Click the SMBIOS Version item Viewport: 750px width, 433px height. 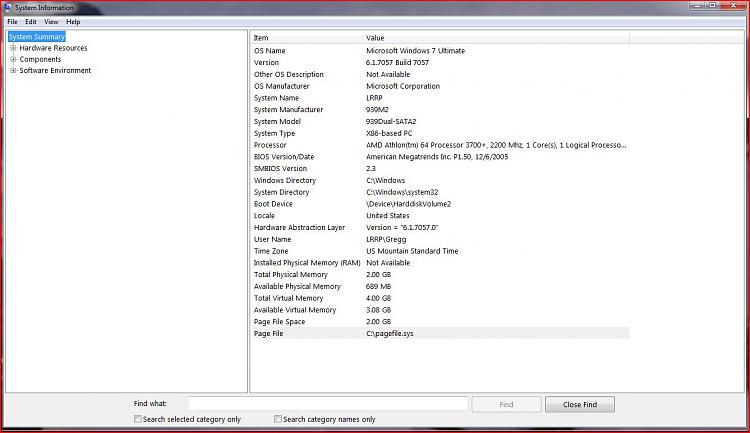click(280, 168)
